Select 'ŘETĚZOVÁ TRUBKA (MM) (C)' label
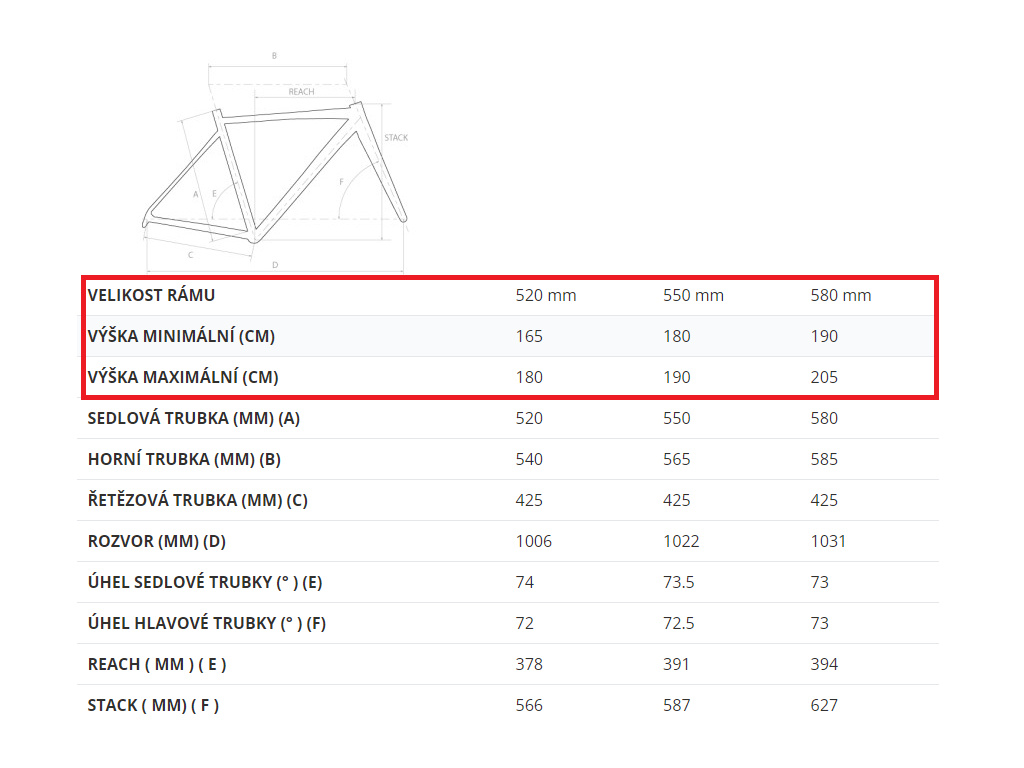Screen dimensions: 1024x768 [198, 500]
